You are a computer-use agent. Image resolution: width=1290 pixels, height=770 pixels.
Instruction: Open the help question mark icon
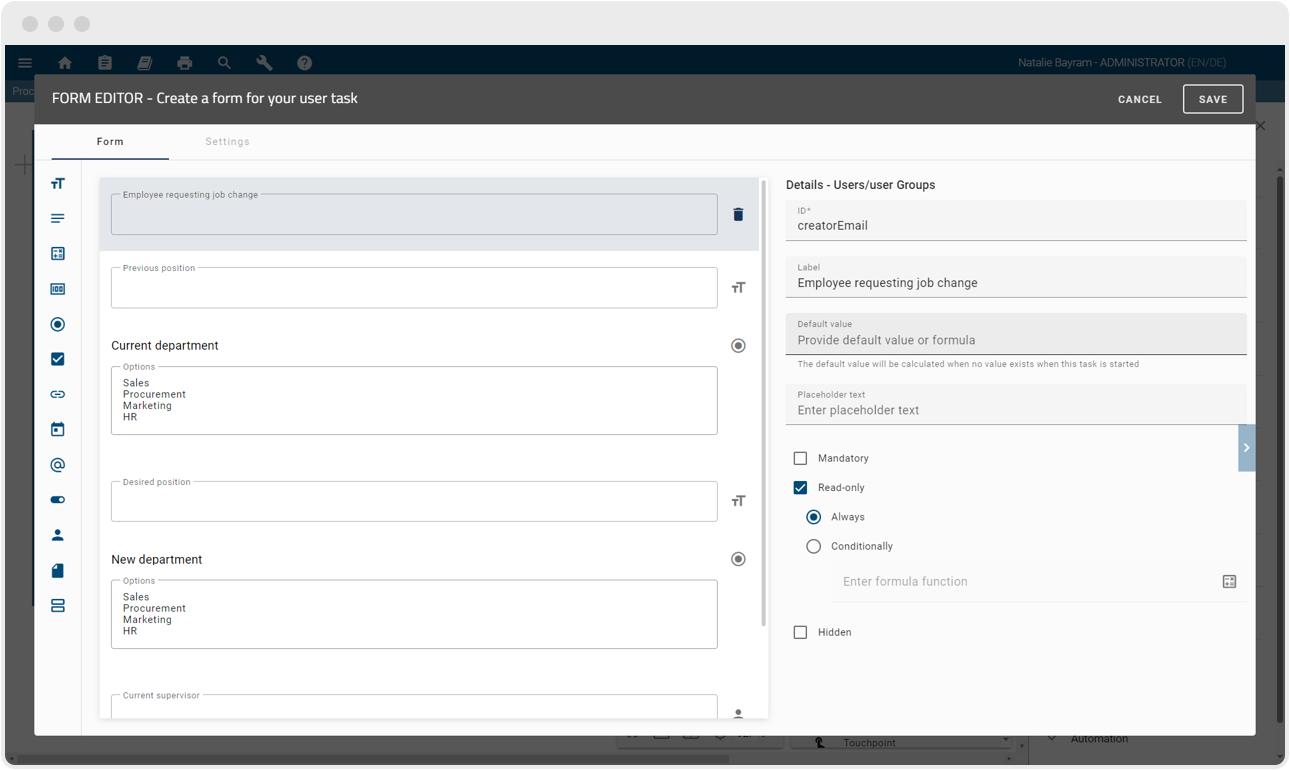(305, 63)
